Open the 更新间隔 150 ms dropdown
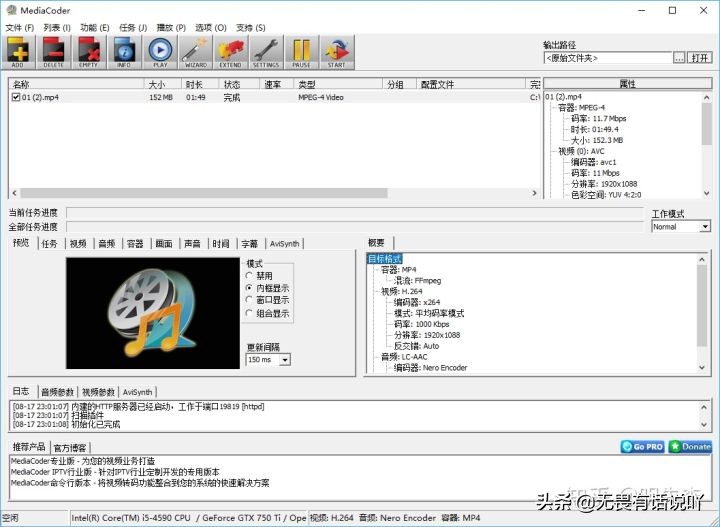The height and width of the screenshot is (527, 720). (x=268, y=359)
